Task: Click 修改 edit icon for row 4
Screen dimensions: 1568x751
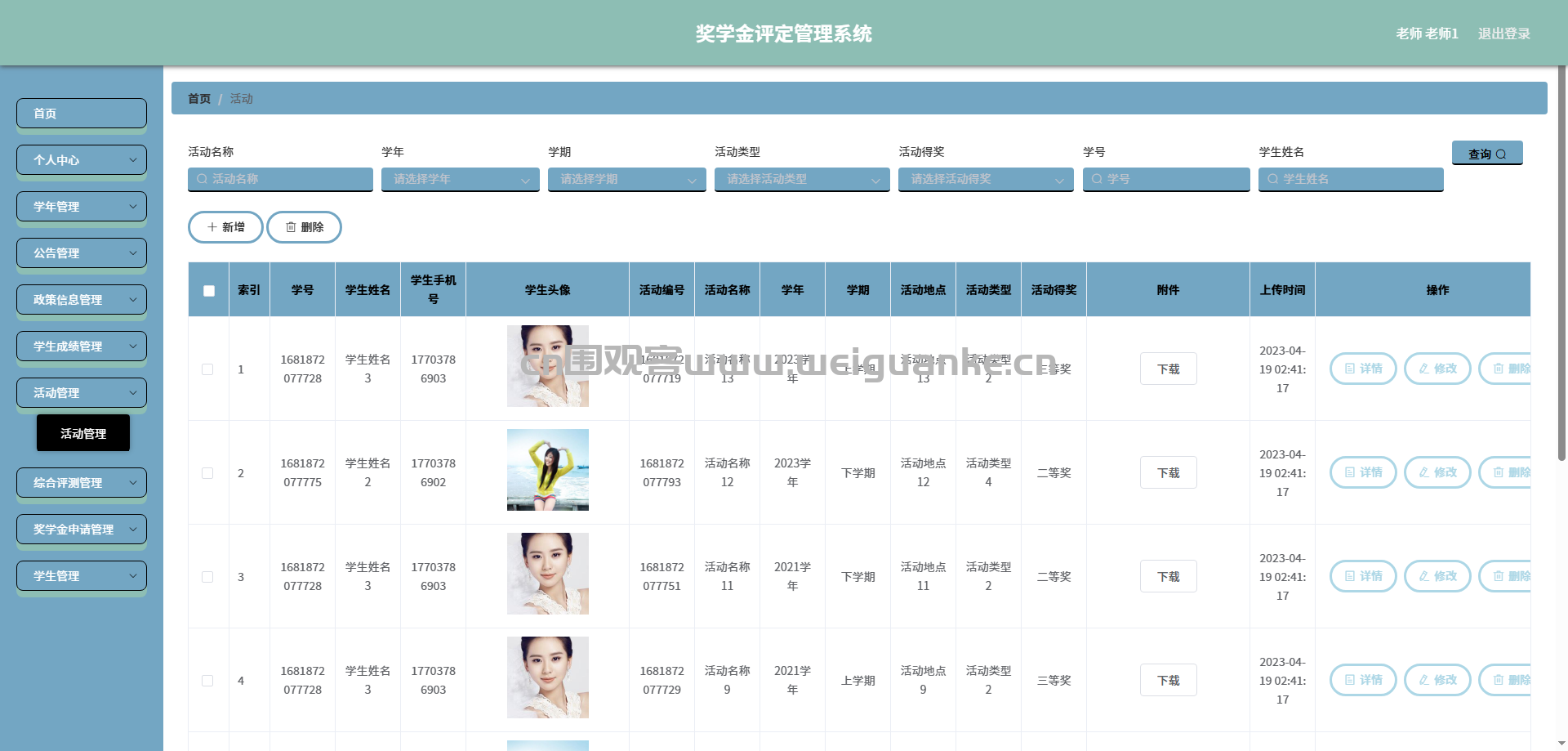Action: click(x=1437, y=680)
